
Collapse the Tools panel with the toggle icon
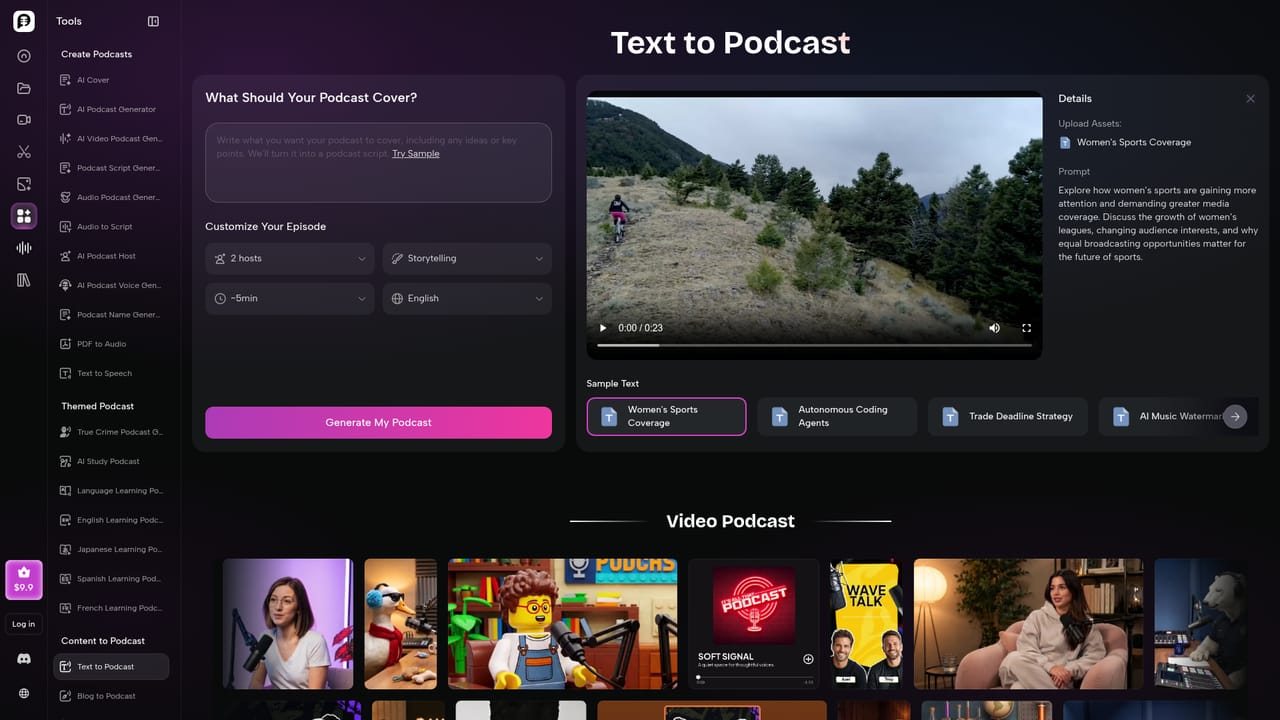click(x=153, y=21)
